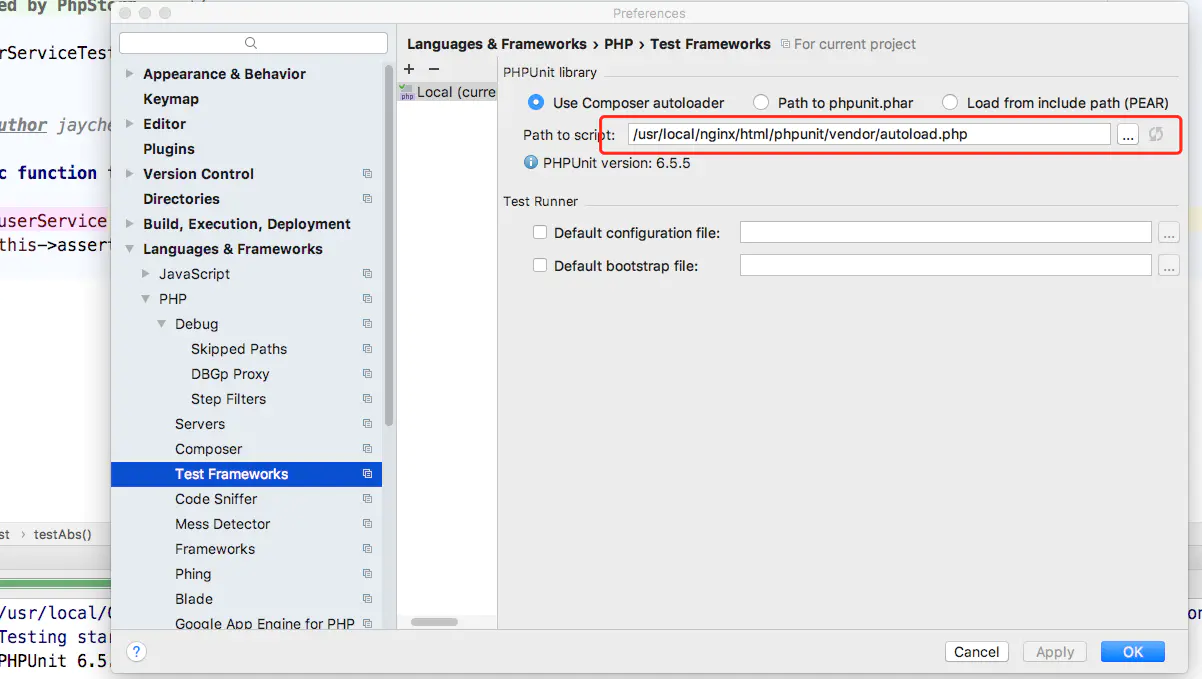Click the project-scope icon beside DBGp Proxy

pos(367,374)
